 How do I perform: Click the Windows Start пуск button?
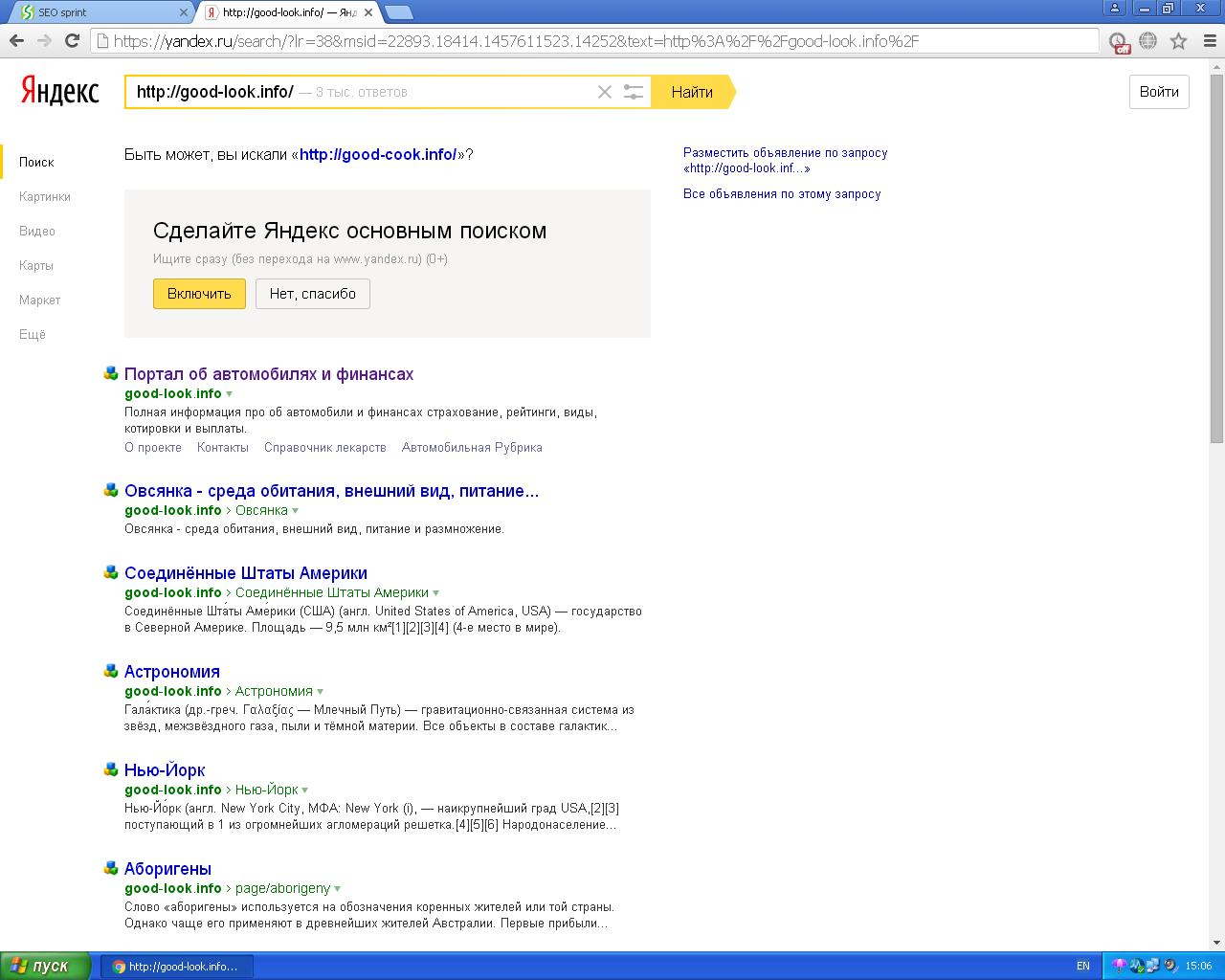[x=45, y=966]
